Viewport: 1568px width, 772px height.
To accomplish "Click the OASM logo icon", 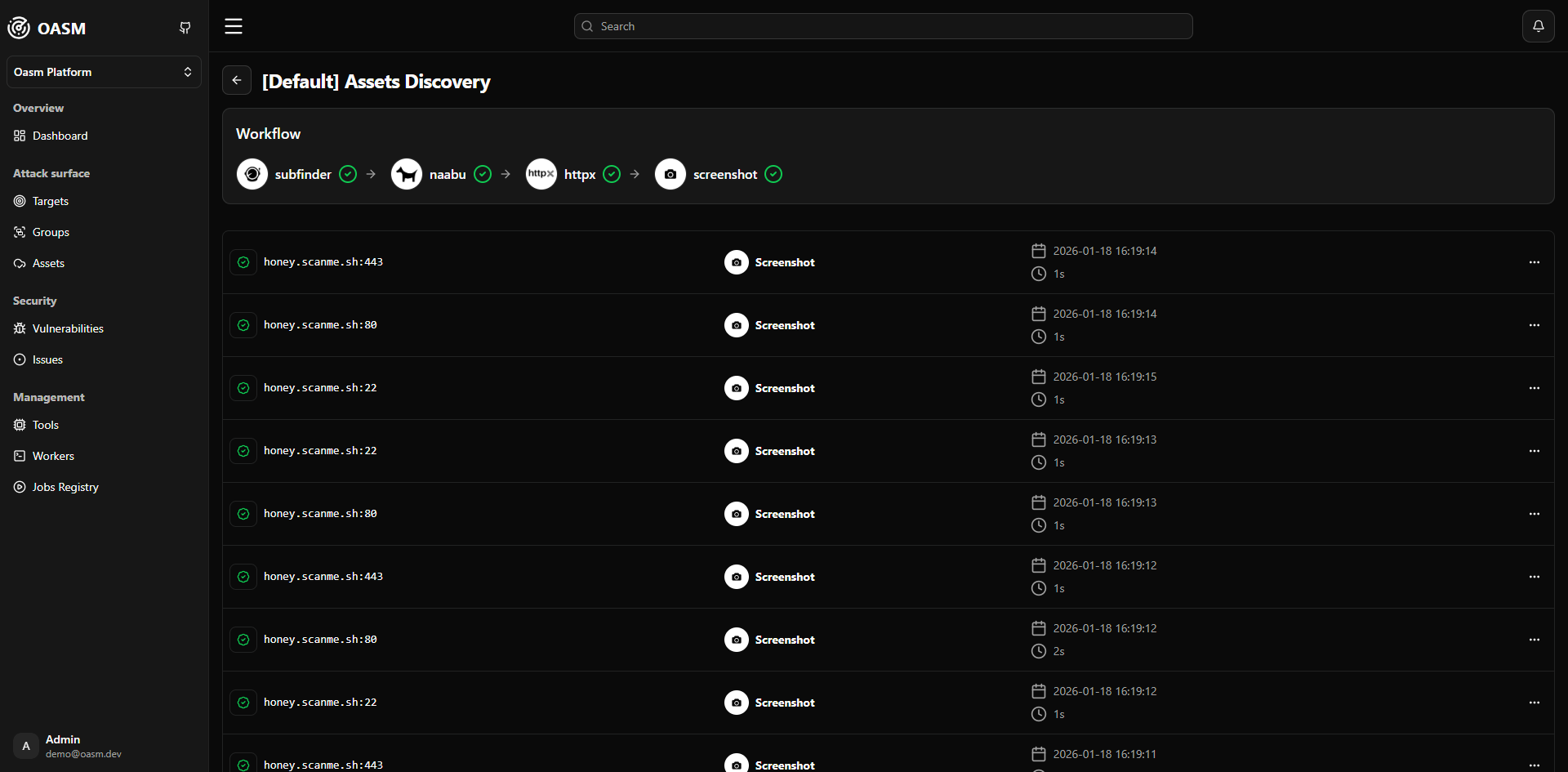I will pyautogui.click(x=19, y=28).
